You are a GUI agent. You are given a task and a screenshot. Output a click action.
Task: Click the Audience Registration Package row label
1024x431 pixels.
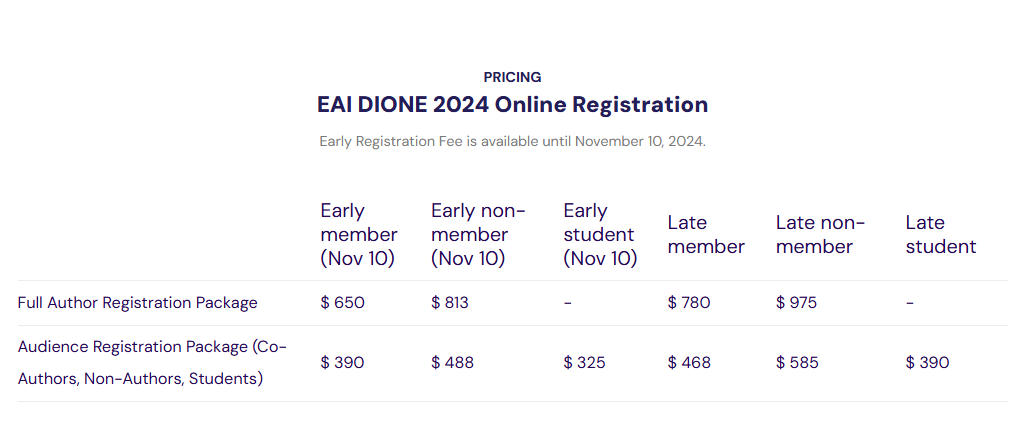pos(152,363)
